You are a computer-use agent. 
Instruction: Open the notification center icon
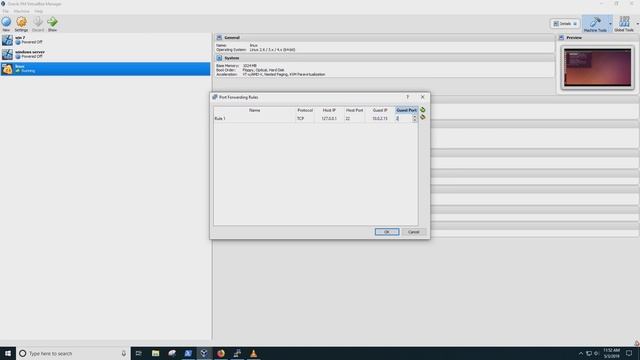[629, 353]
